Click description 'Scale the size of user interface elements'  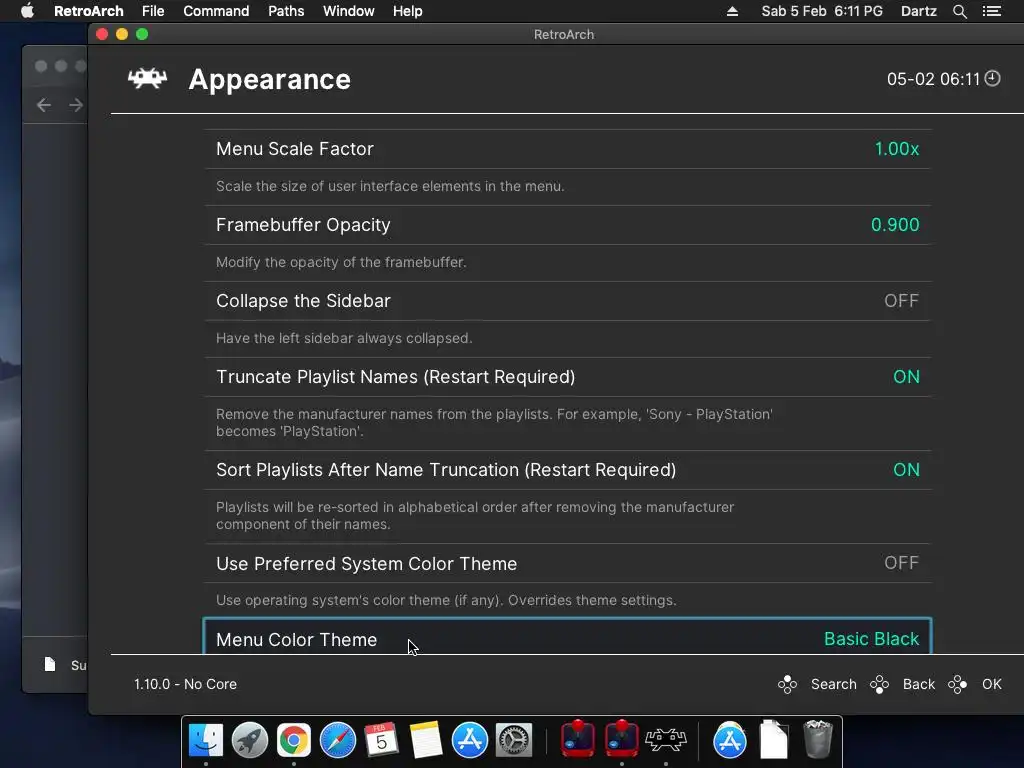point(390,186)
